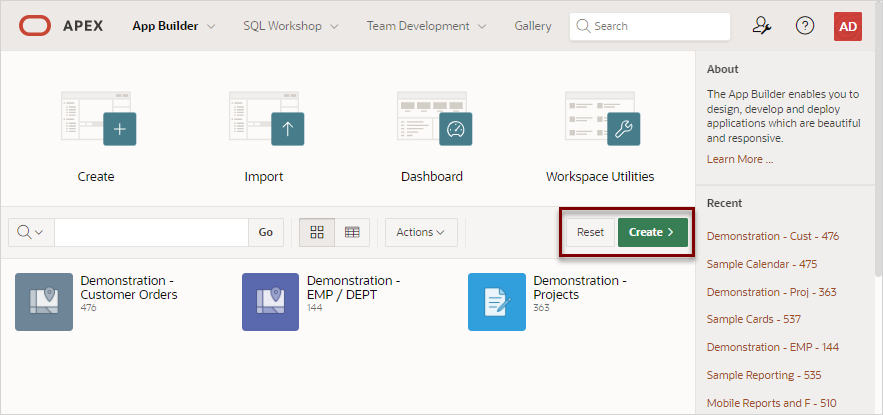883x415 pixels.
Task: Open the SQL Workshop menu item
Action: point(282,26)
